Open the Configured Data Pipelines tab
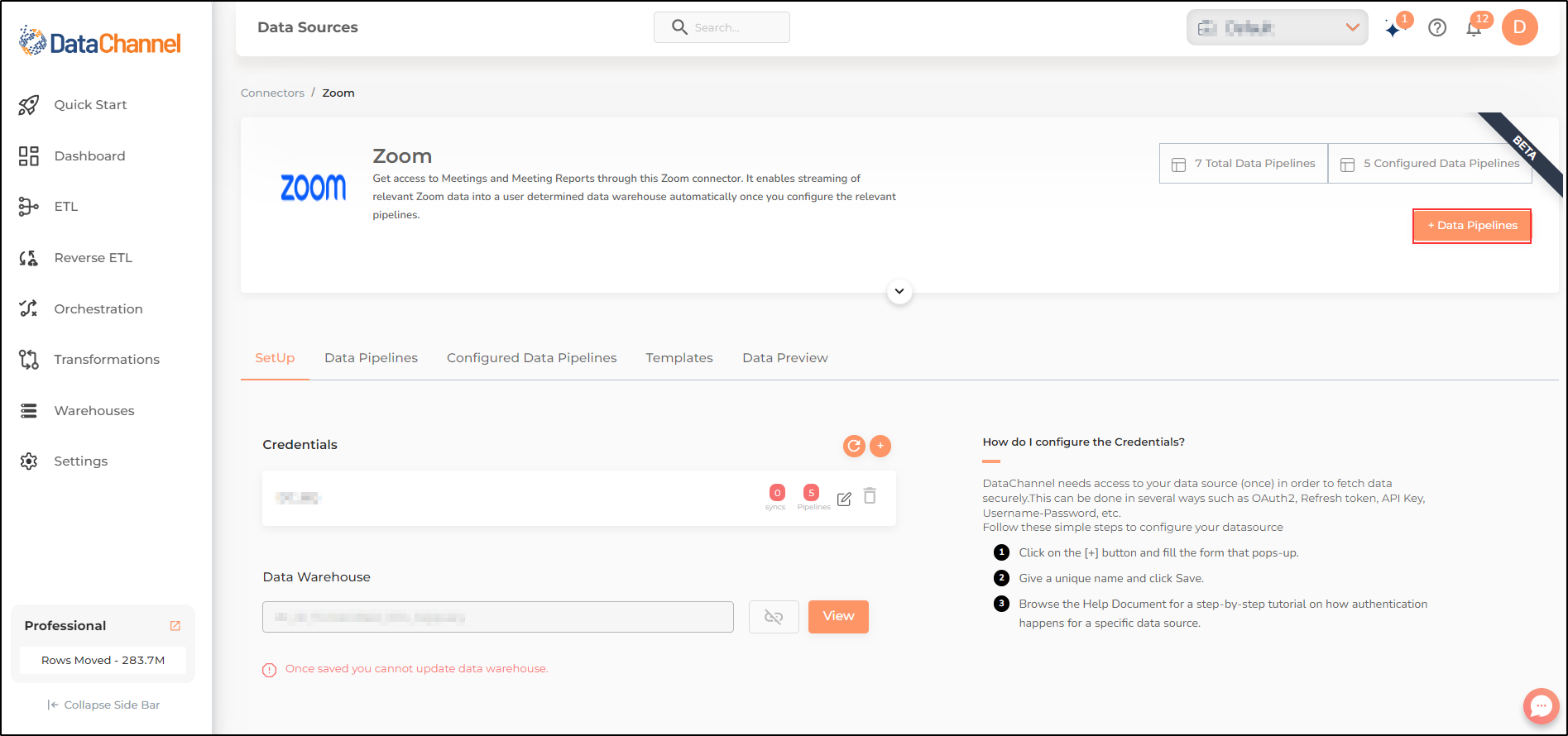 pos(532,358)
